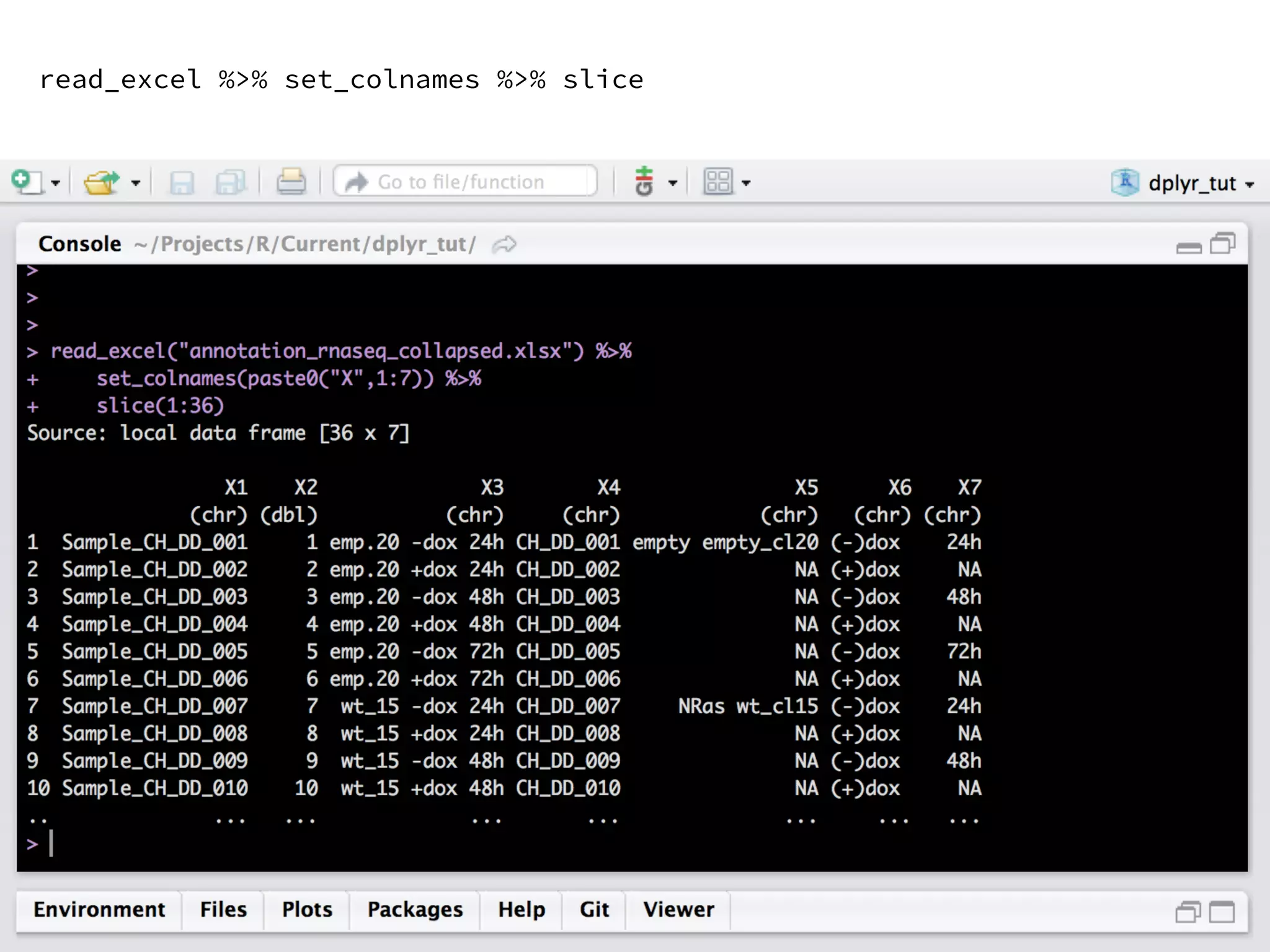Click the Save All documents icon
This screenshot has height=952, width=1270.
(x=231, y=183)
